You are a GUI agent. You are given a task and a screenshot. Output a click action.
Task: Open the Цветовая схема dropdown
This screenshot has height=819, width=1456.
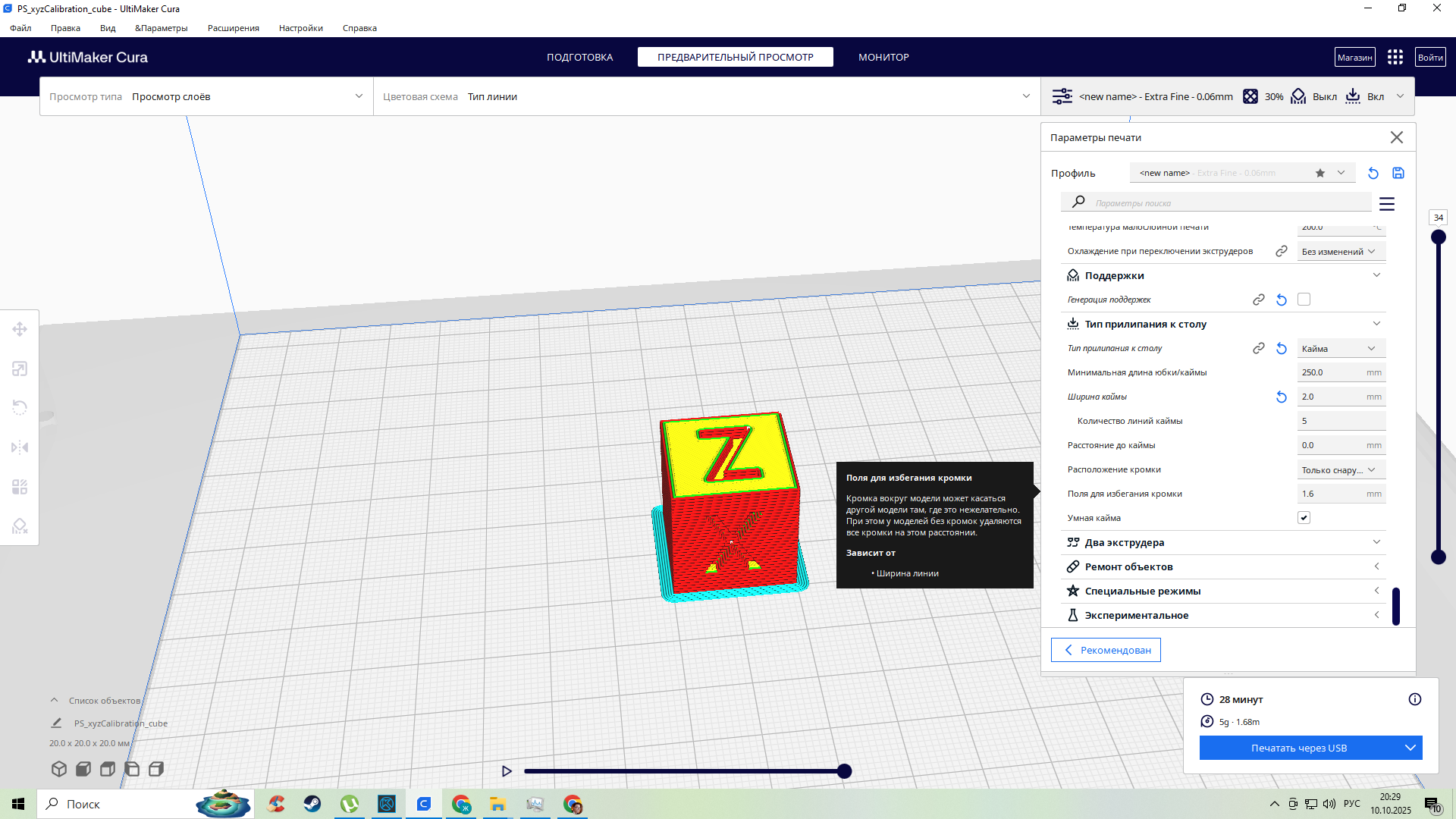point(705,96)
